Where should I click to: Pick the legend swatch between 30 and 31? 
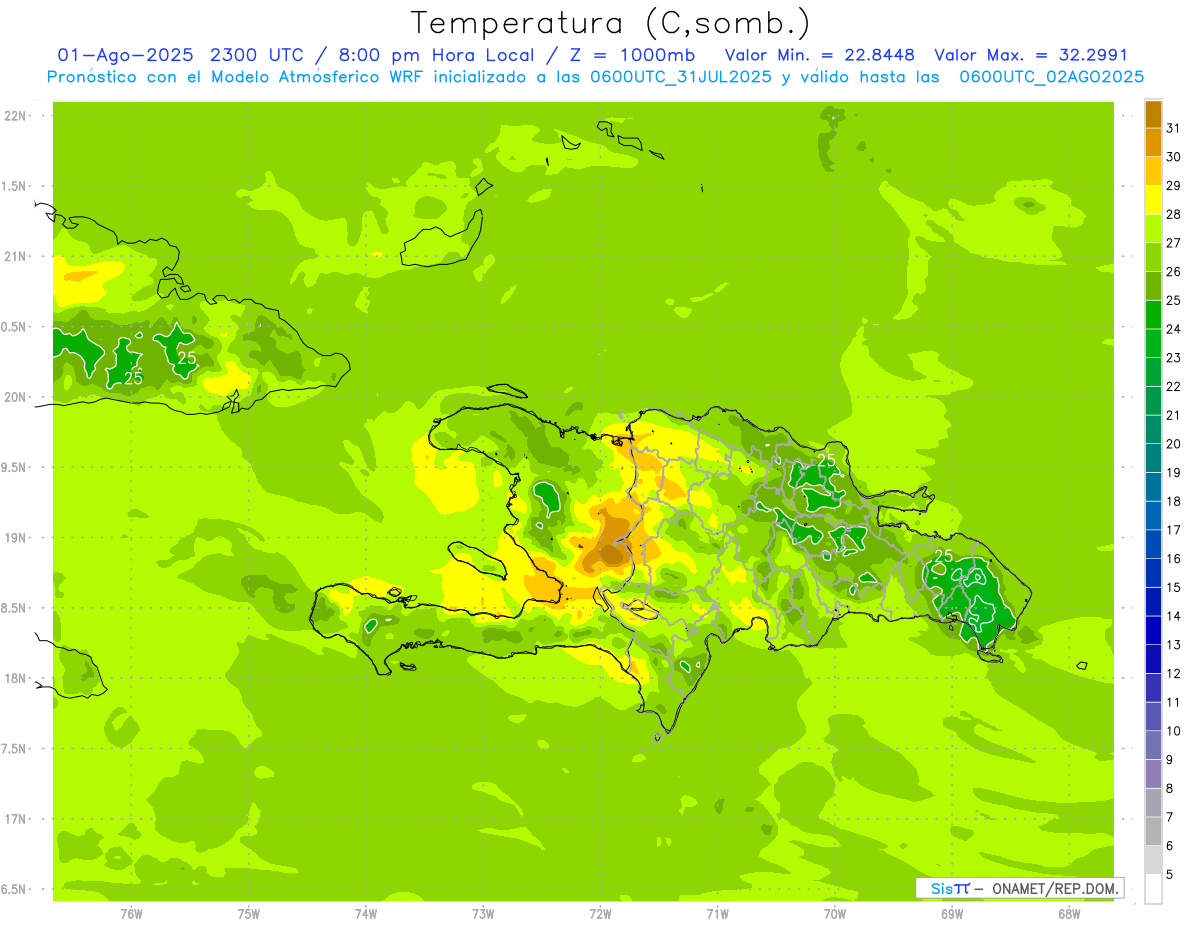(x=1153, y=142)
